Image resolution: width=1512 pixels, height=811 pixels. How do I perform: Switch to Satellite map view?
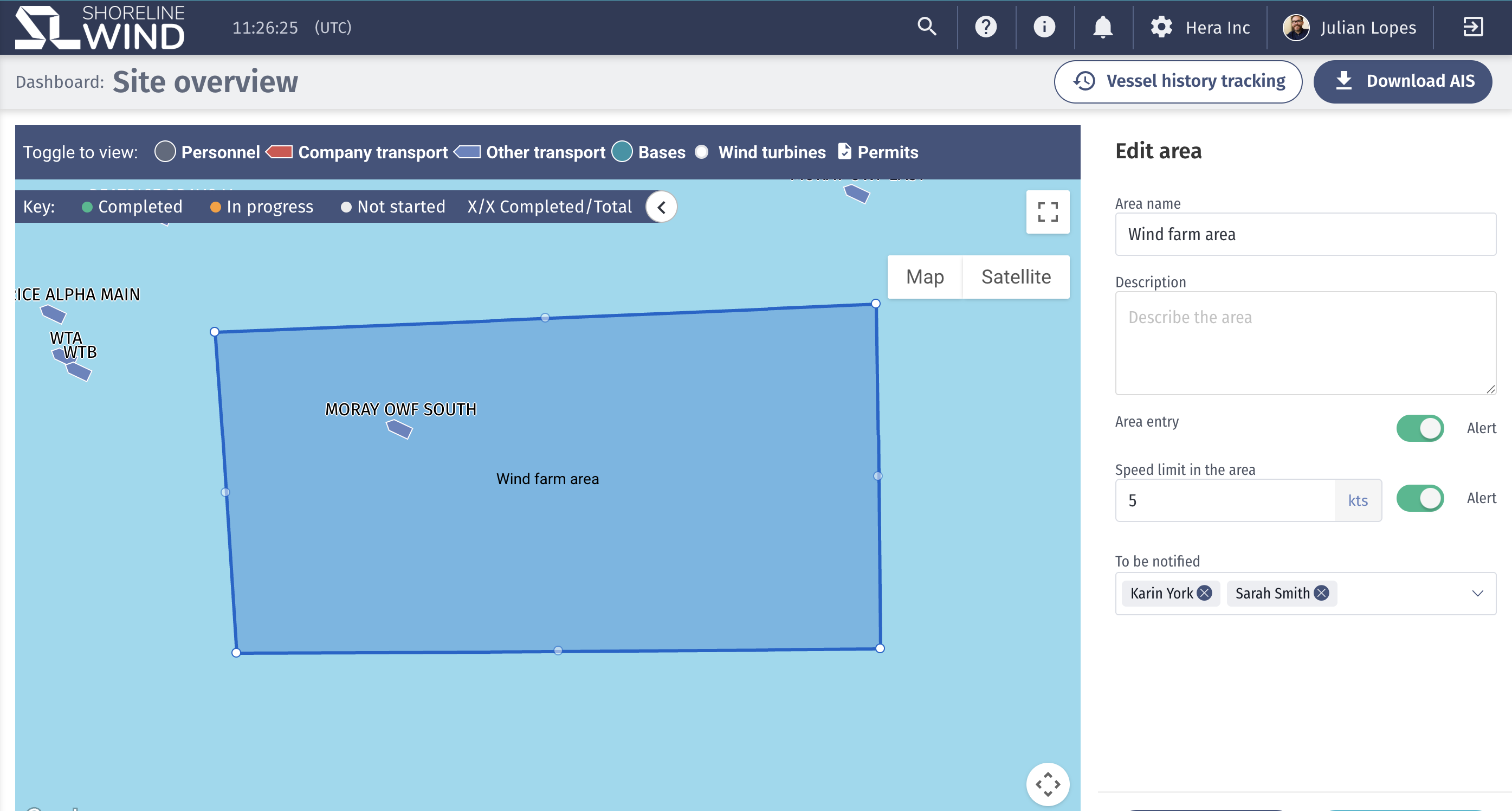pos(1016,276)
